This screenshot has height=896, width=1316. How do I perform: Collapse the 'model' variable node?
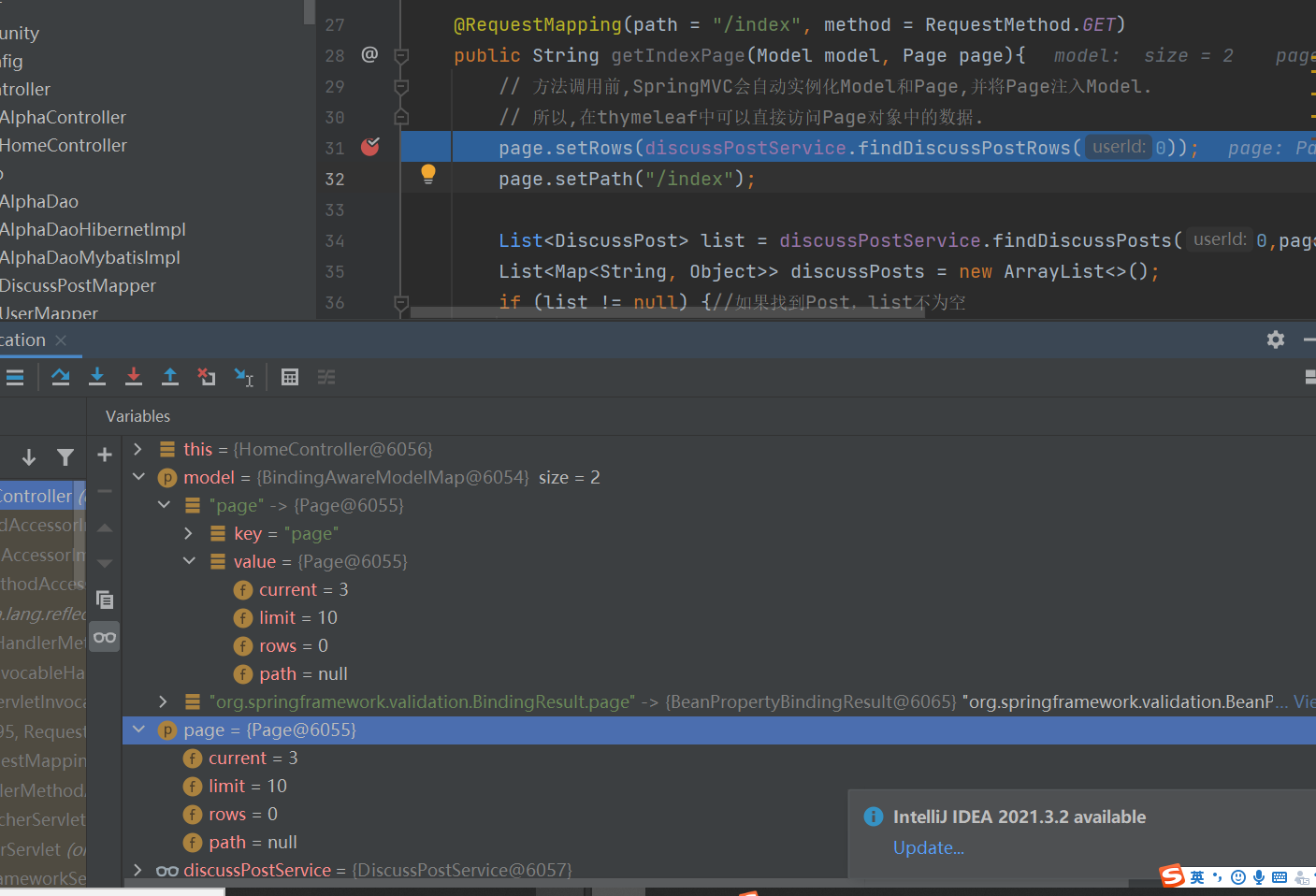138,477
